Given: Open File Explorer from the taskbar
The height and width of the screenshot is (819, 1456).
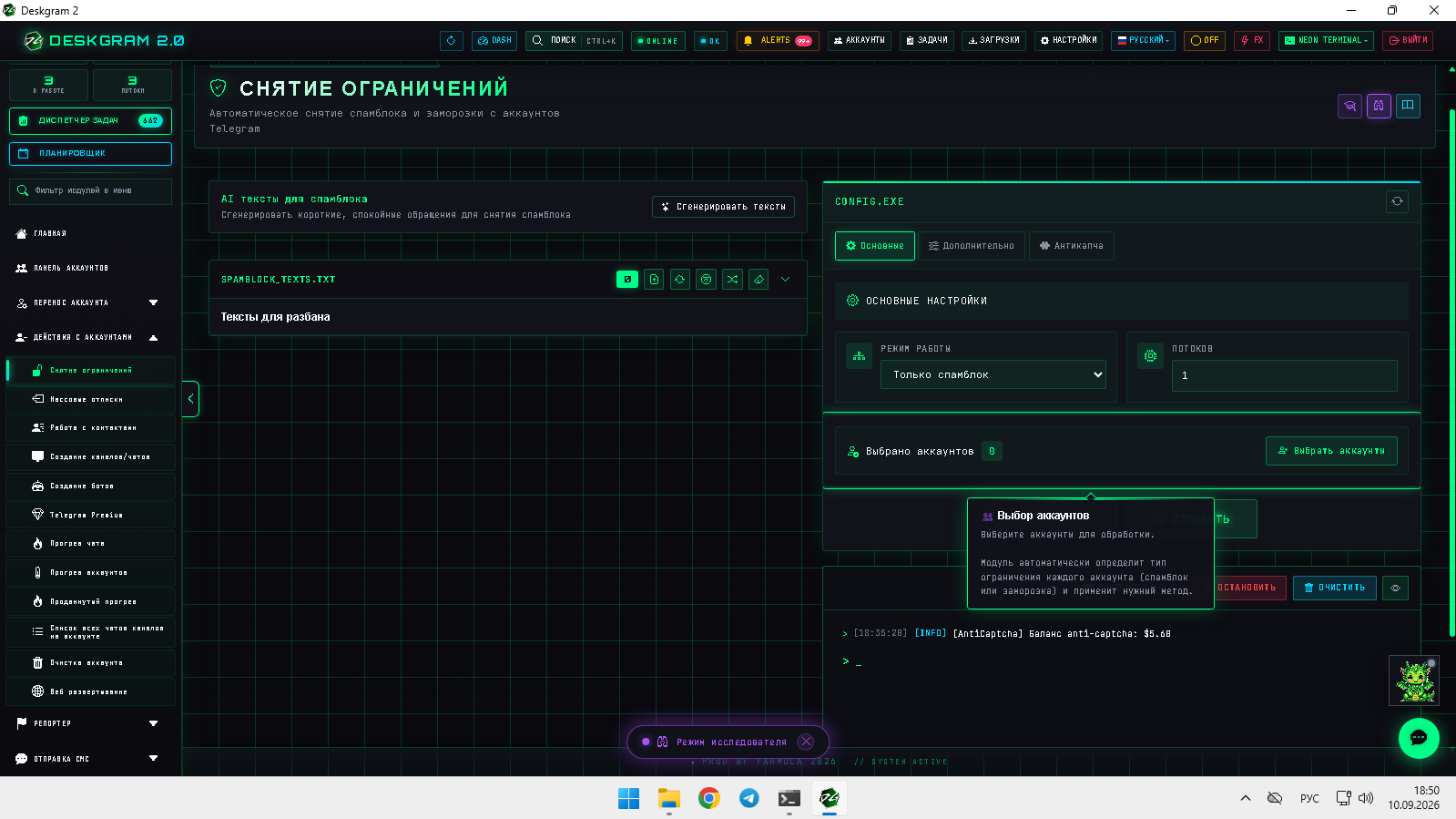Looking at the screenshot, I should tap(669, 798).
